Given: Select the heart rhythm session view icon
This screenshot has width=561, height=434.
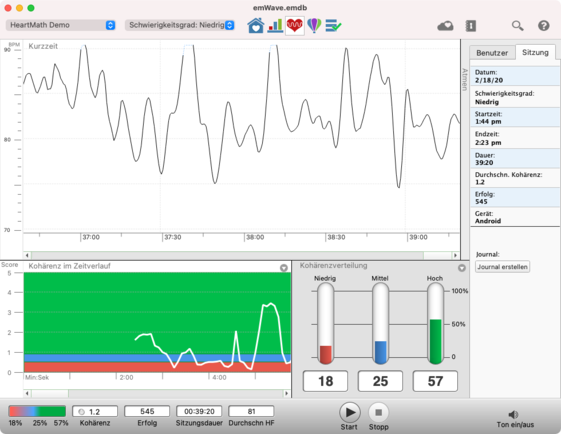Looking at the screenshot, I should (295, 25).
